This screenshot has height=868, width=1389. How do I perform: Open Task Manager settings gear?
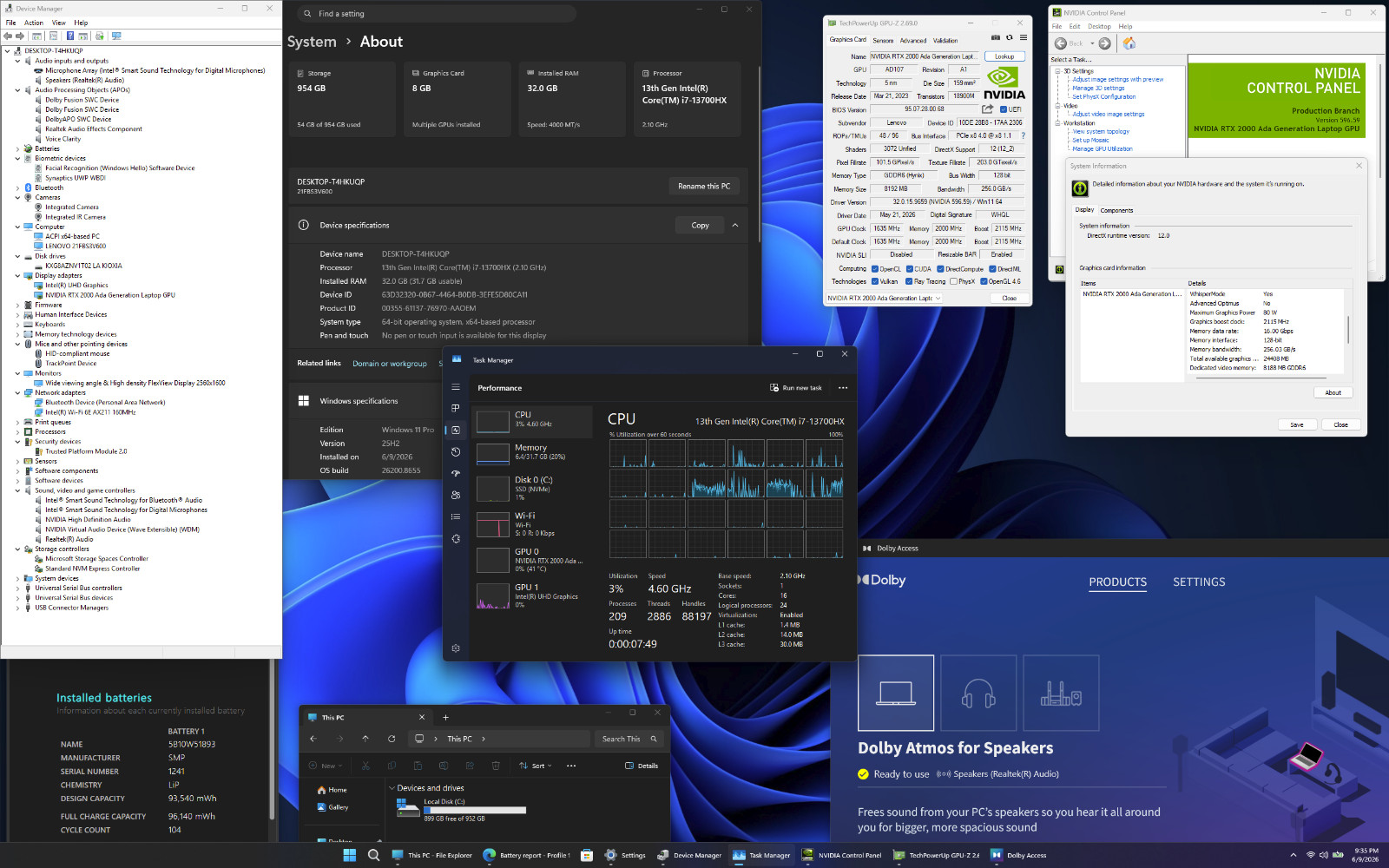click(x=456, y=648)
